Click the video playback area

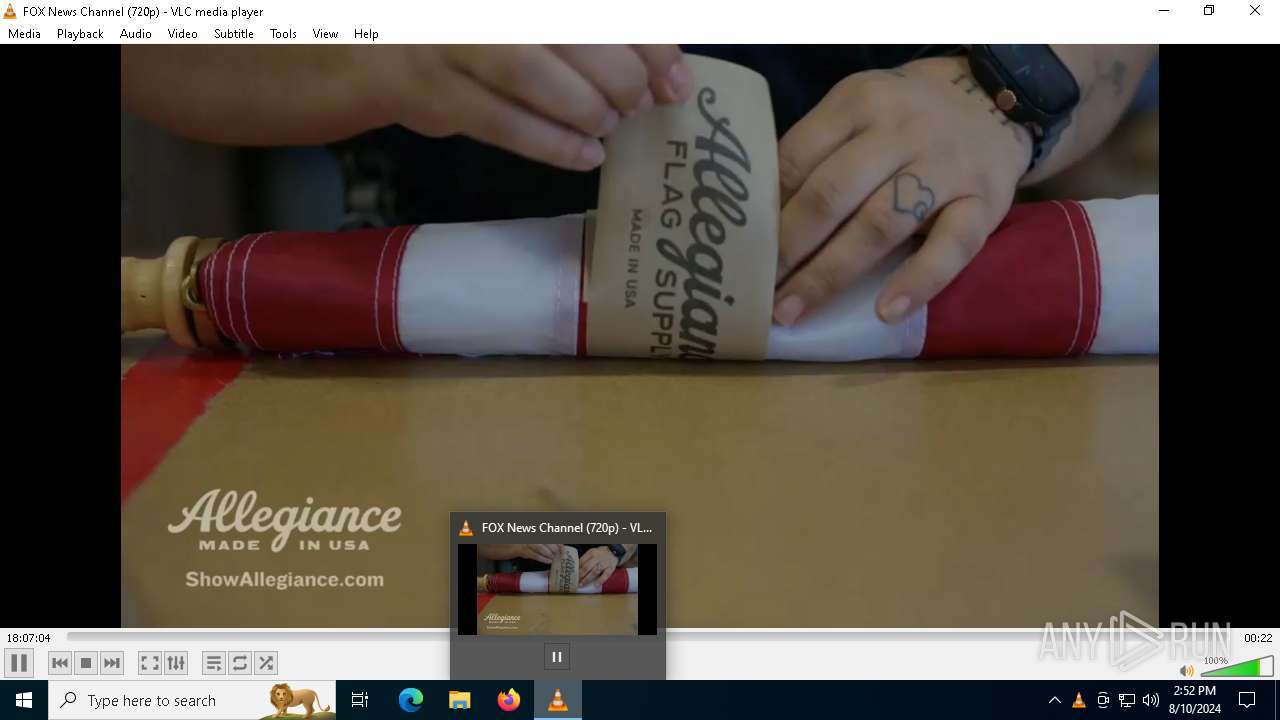click(x=640, y=336)
